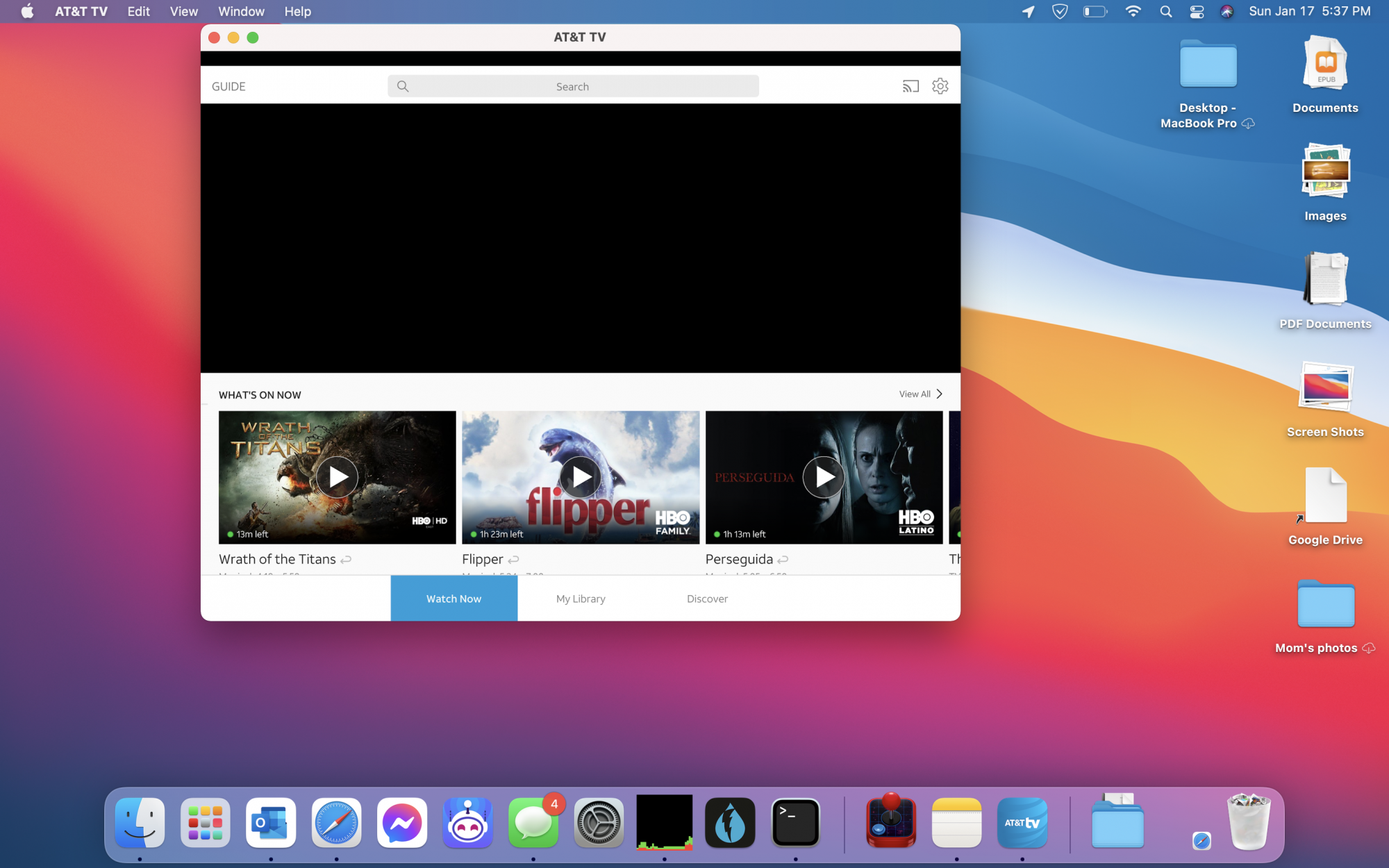Click the restart arrow next to Flipper
Screen dimensions: 1389x868
point(513,560)
